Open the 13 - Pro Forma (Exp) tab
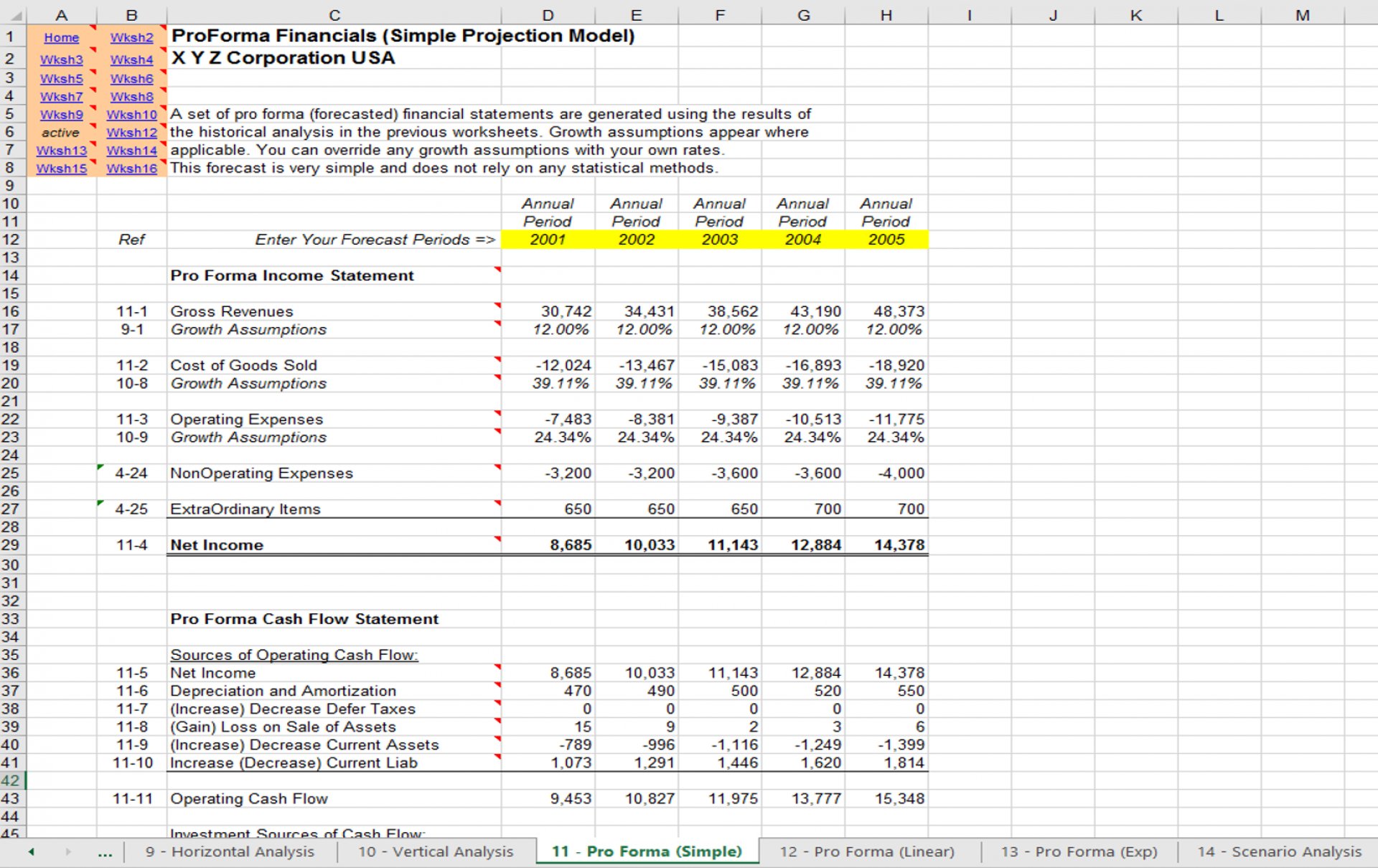The width and height of the screenshot is (1378, 868). tap(1079, 852)
